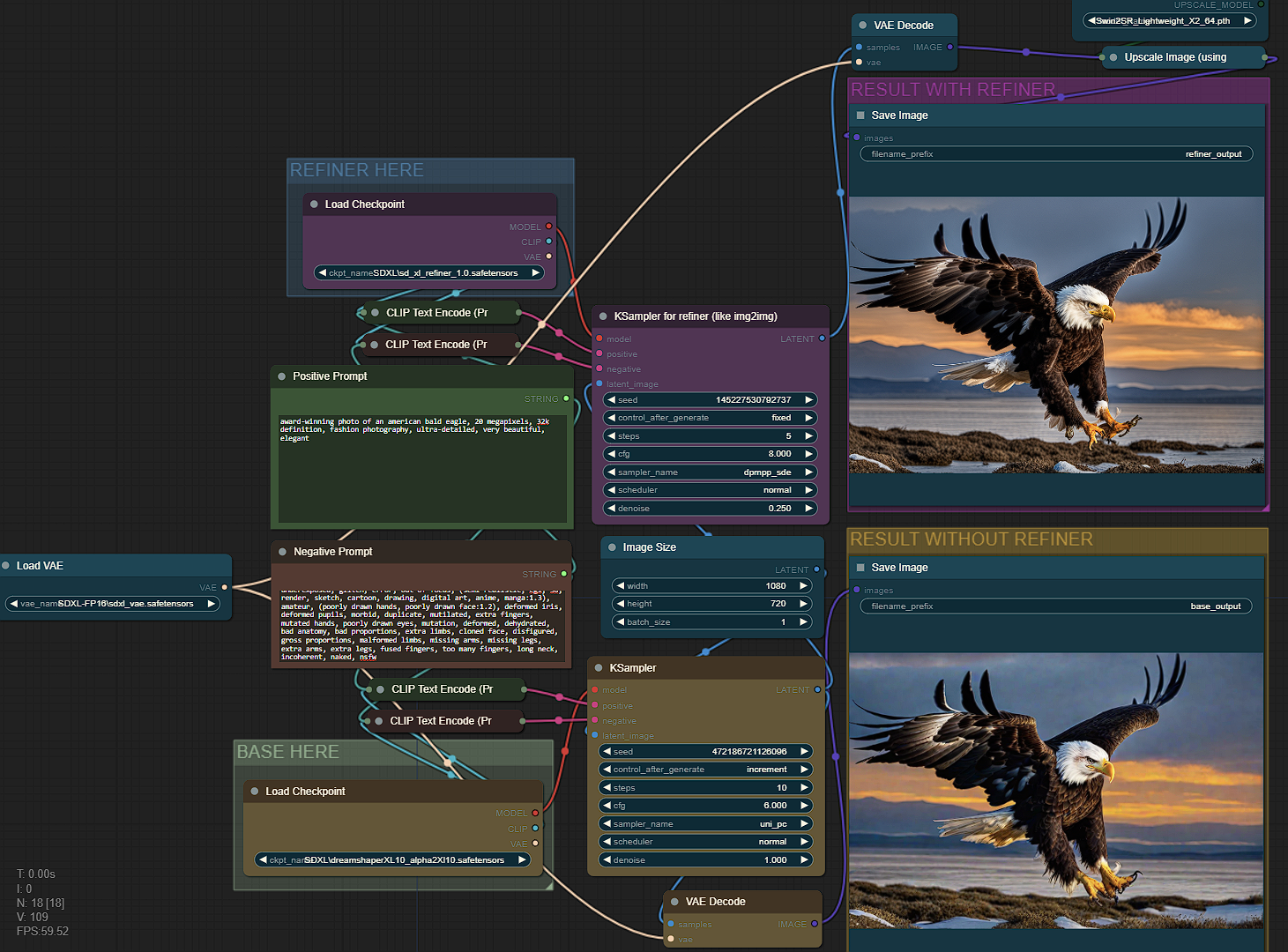Viewport: 1288px width, 952px height.
Task: Click the LATENT output port on Image Size
Action: click(816, 569)
